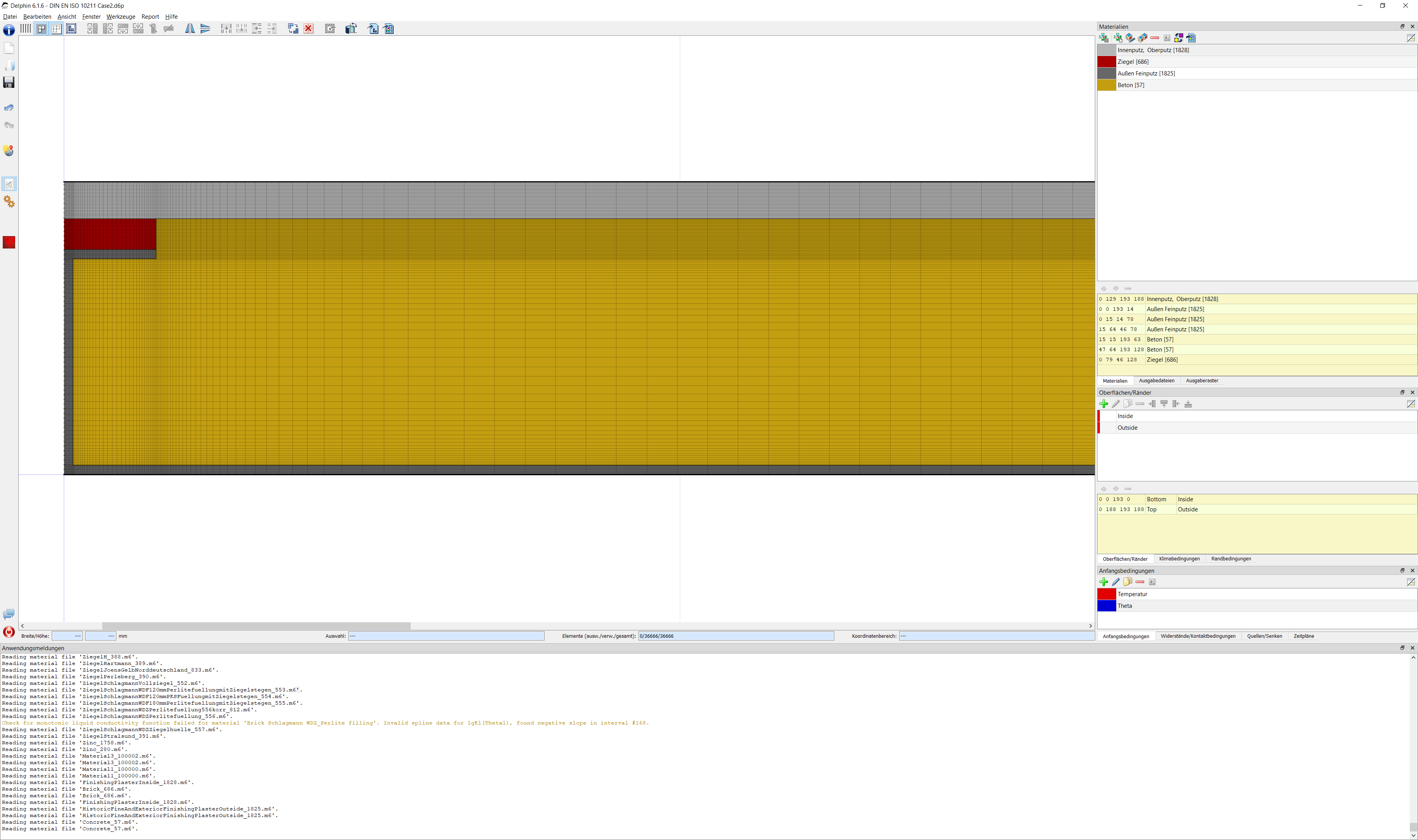Open the Werkzeuge menu

(121, 16)
